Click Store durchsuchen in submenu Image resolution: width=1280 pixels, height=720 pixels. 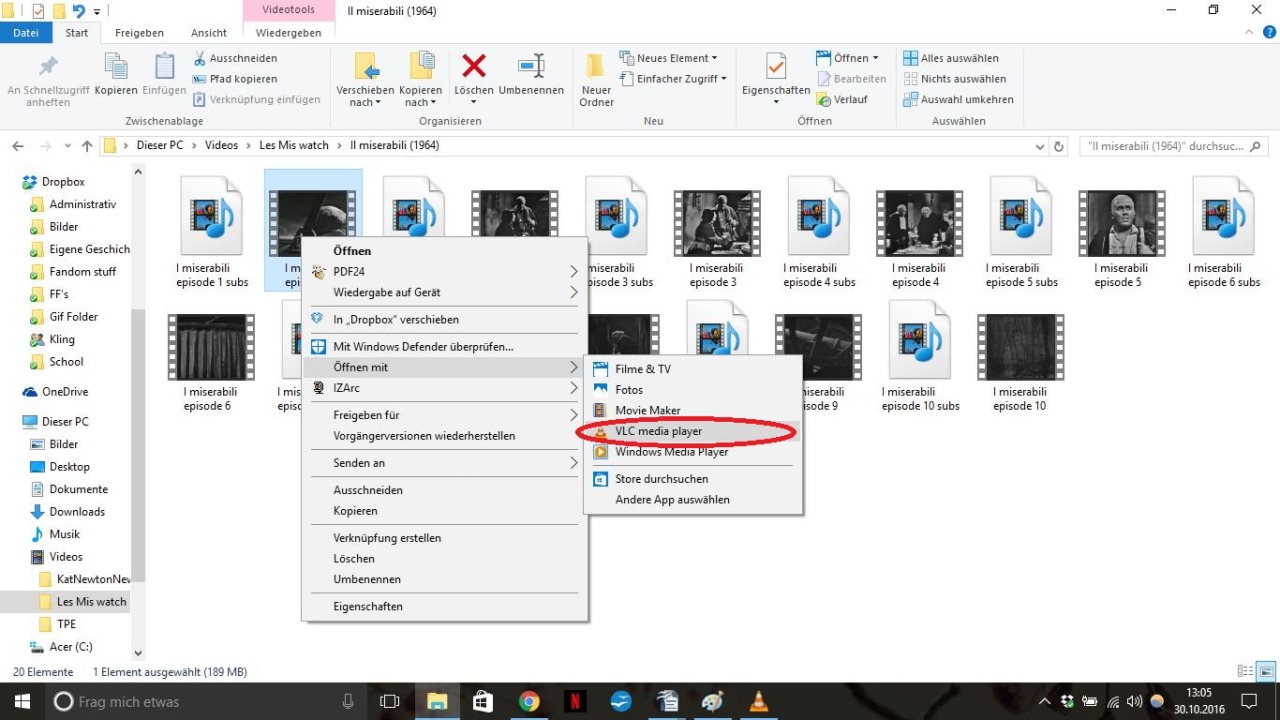[692, 479]
